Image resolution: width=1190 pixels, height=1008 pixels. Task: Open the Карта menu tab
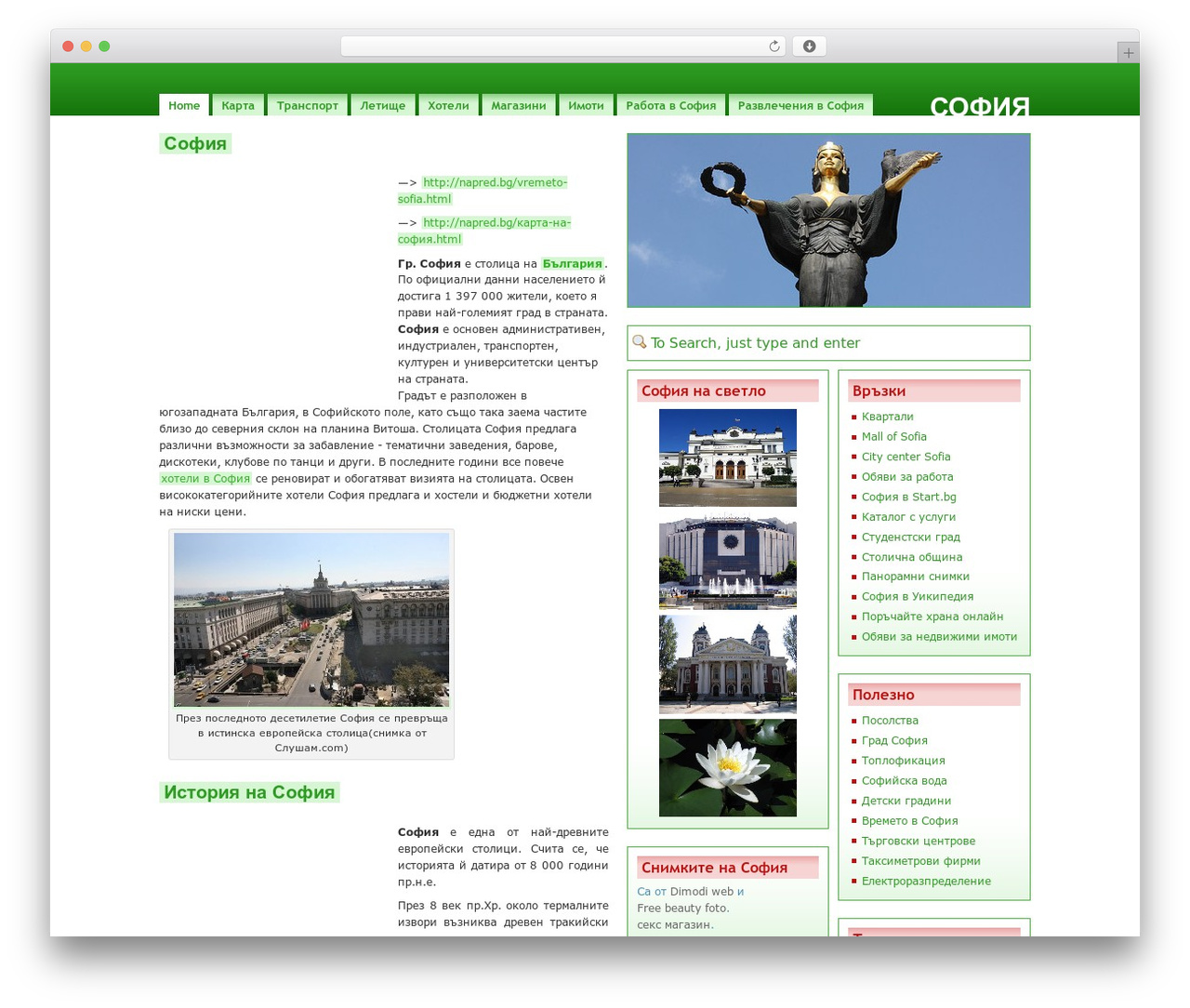(x=238, y=105)
